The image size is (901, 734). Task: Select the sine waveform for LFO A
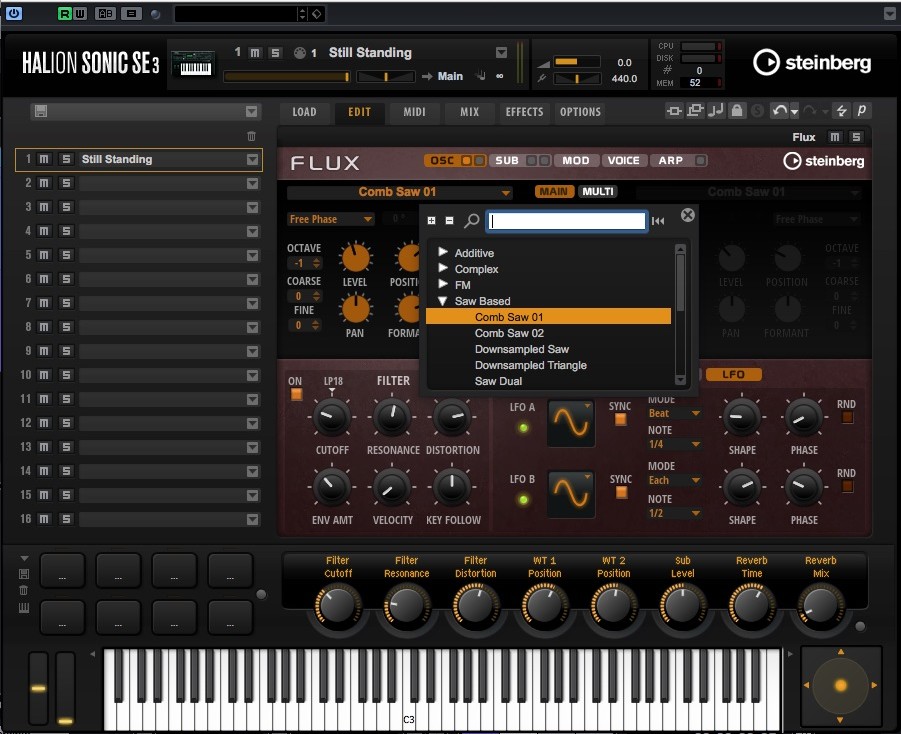click(x=571, y=422)
